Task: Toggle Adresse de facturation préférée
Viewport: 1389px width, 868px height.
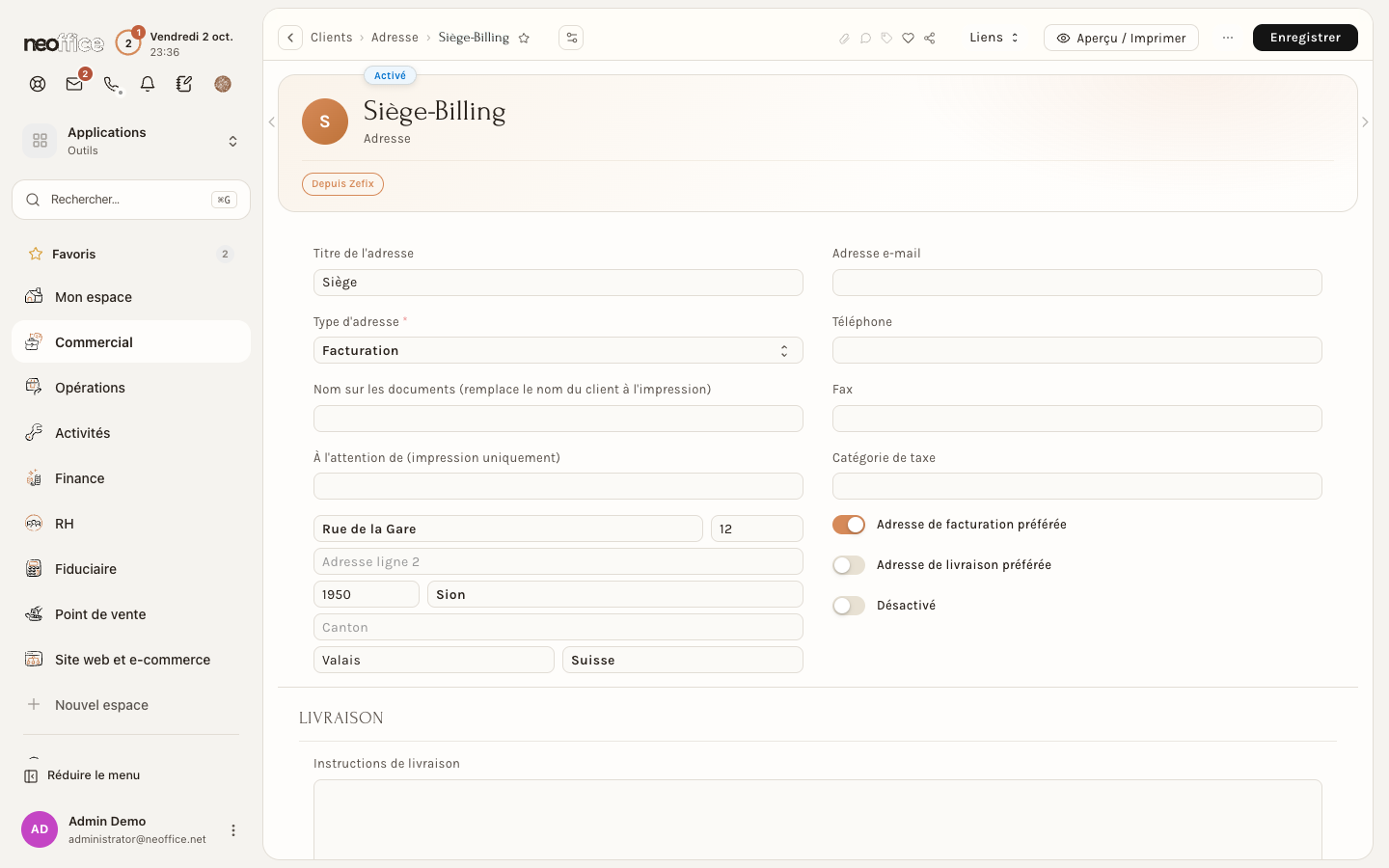Action: 849,525
